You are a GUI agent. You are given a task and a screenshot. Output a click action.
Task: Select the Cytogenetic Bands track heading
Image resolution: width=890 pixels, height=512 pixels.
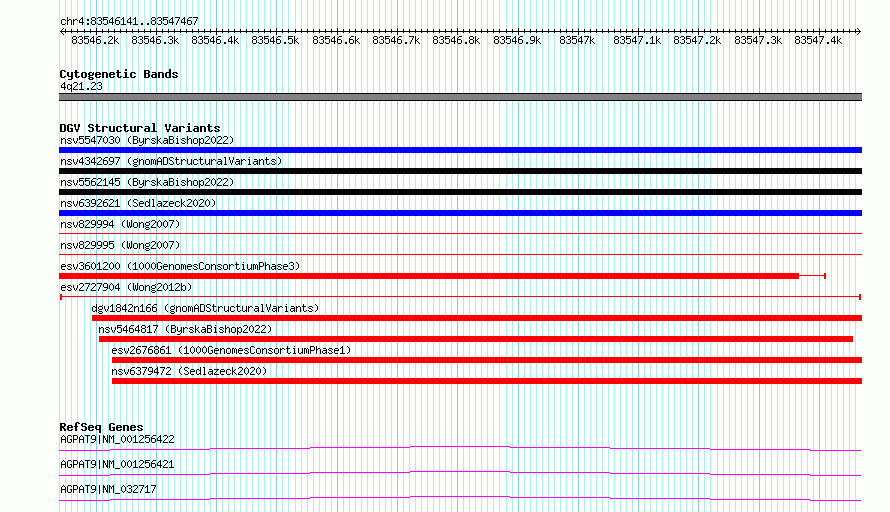(119, 74)
